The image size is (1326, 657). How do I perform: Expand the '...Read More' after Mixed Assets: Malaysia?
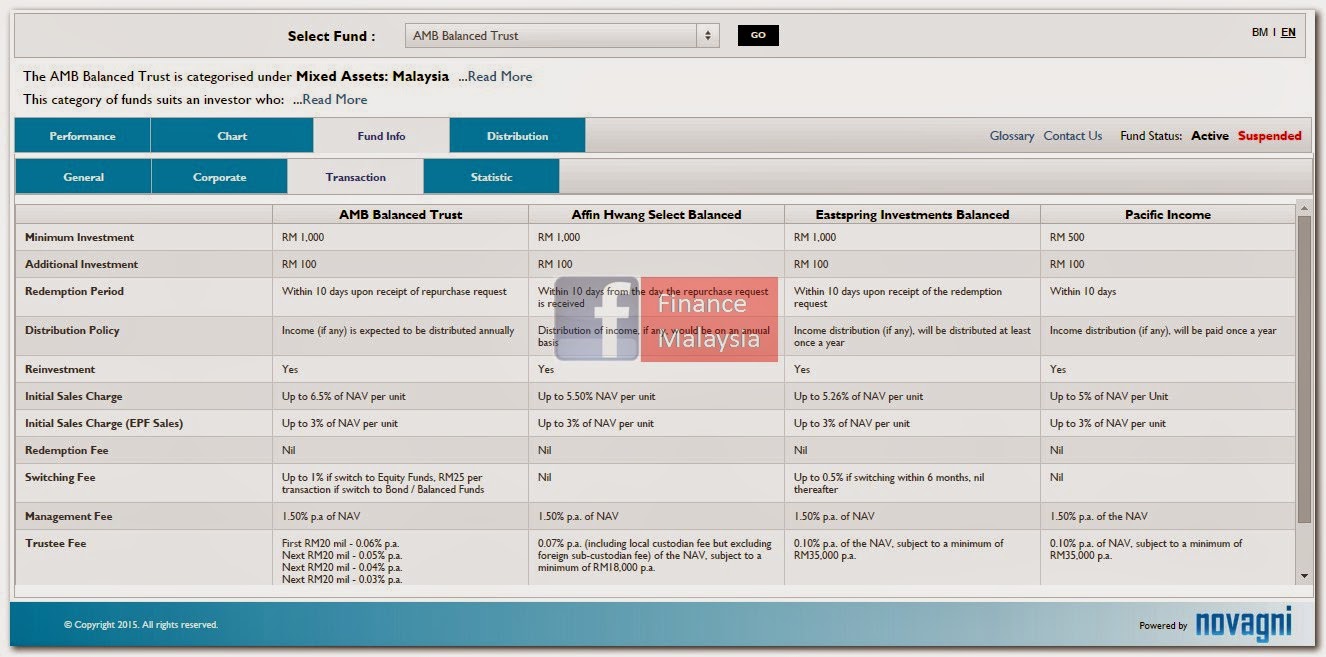click(x=497, y=76)
